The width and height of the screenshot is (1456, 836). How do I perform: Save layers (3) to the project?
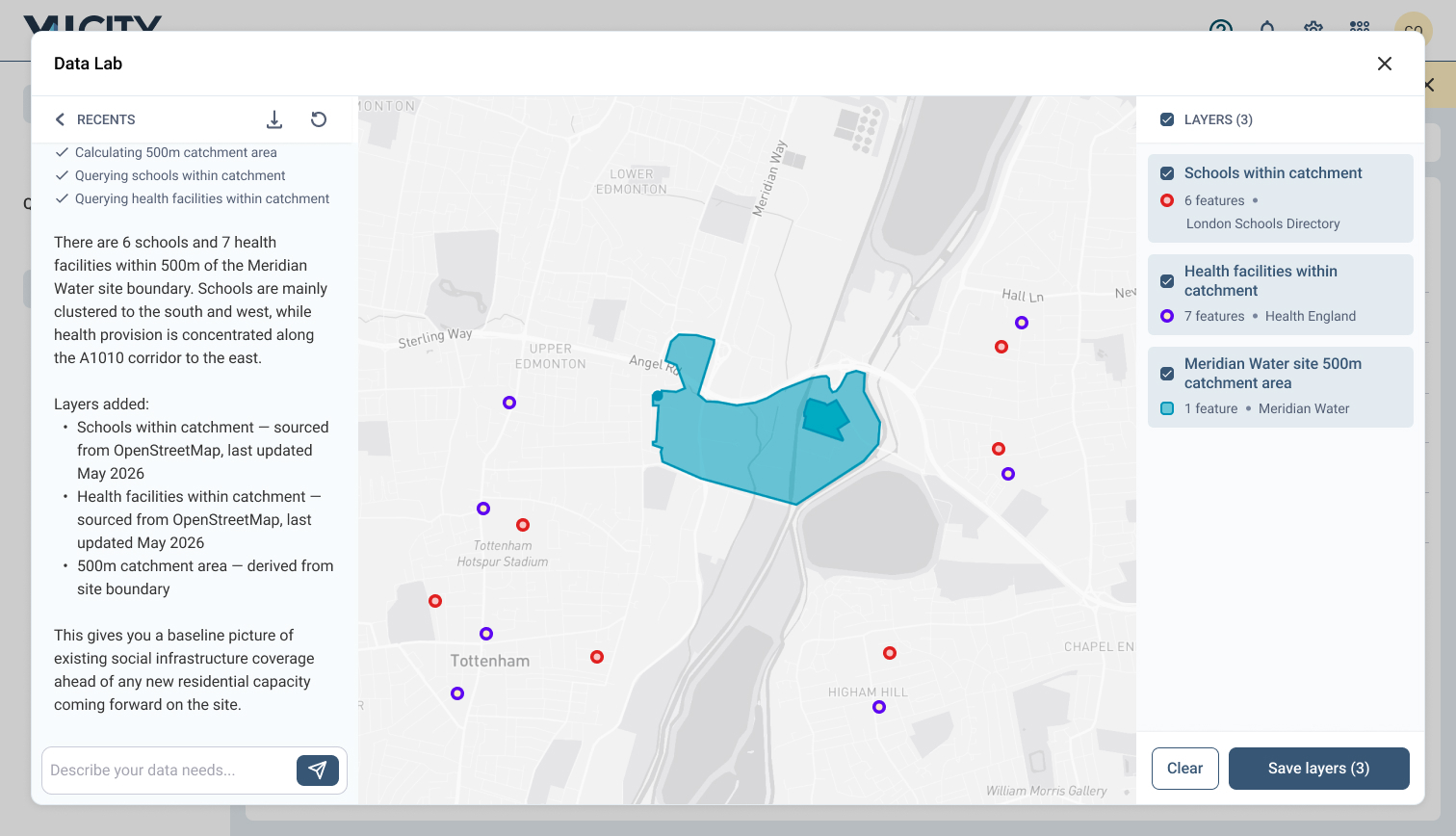coord(1319,769)
